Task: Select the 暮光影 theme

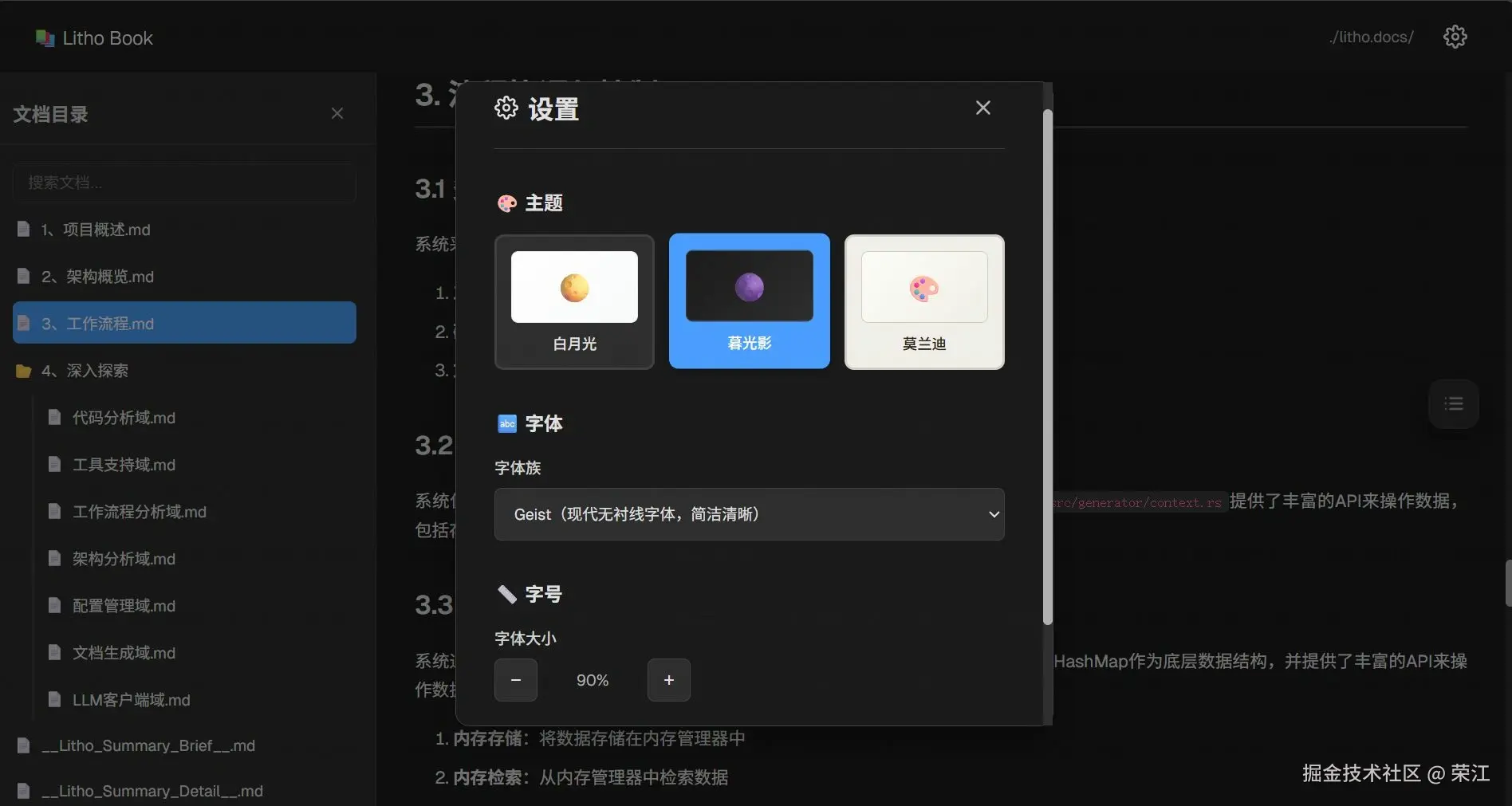Action: 748,302
